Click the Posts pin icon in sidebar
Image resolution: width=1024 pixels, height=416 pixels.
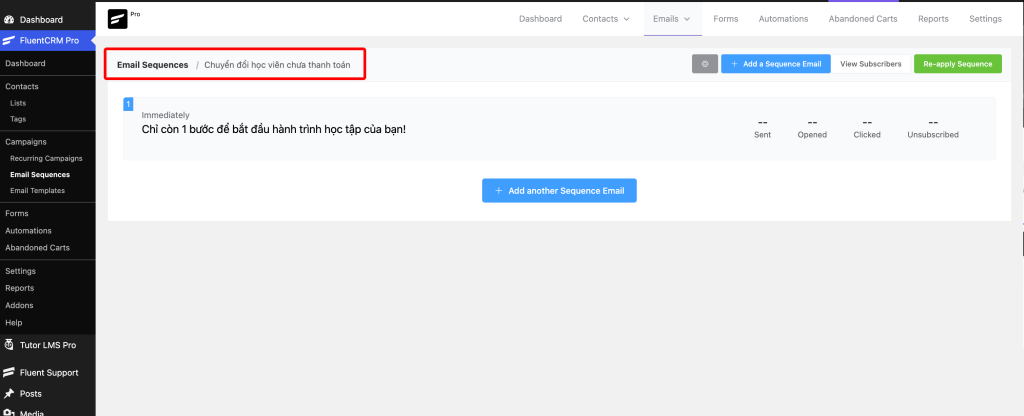coord(9,393)
